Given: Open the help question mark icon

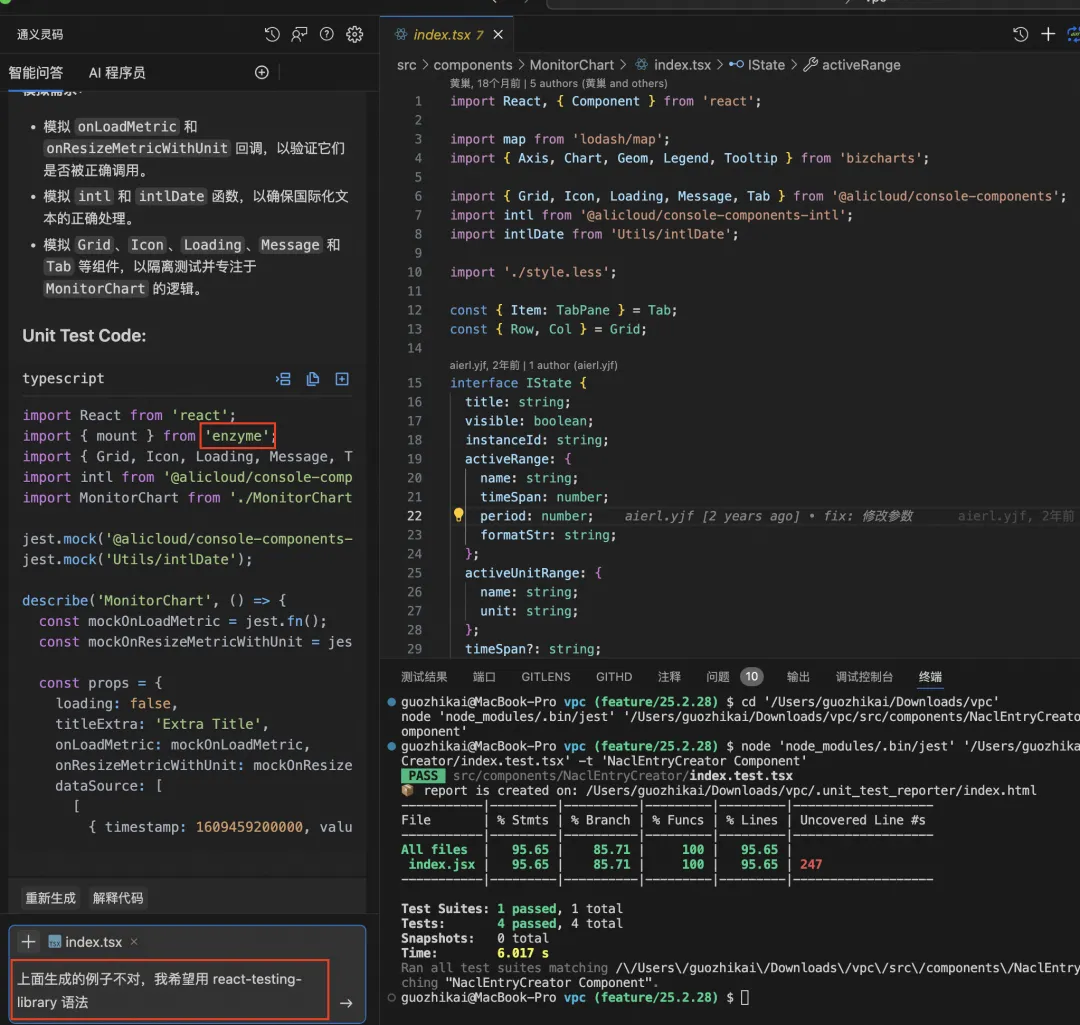Looking at the screenshot, I should (326, 34).
